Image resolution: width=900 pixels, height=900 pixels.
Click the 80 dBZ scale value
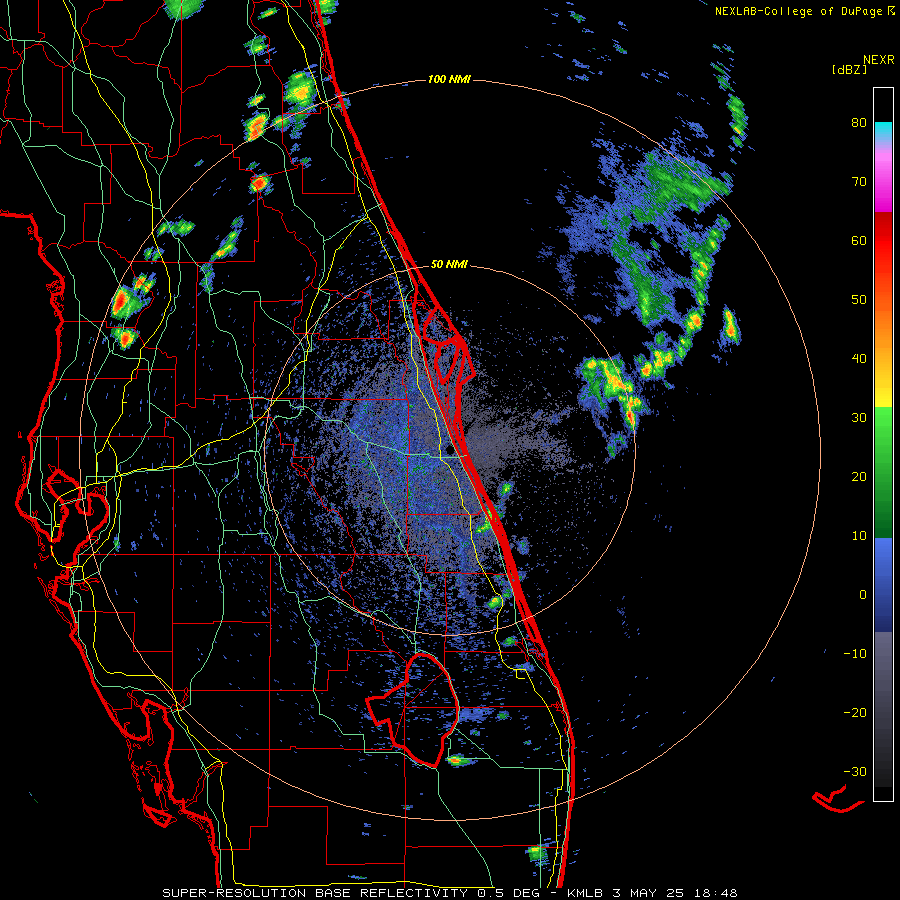point(859,123)
